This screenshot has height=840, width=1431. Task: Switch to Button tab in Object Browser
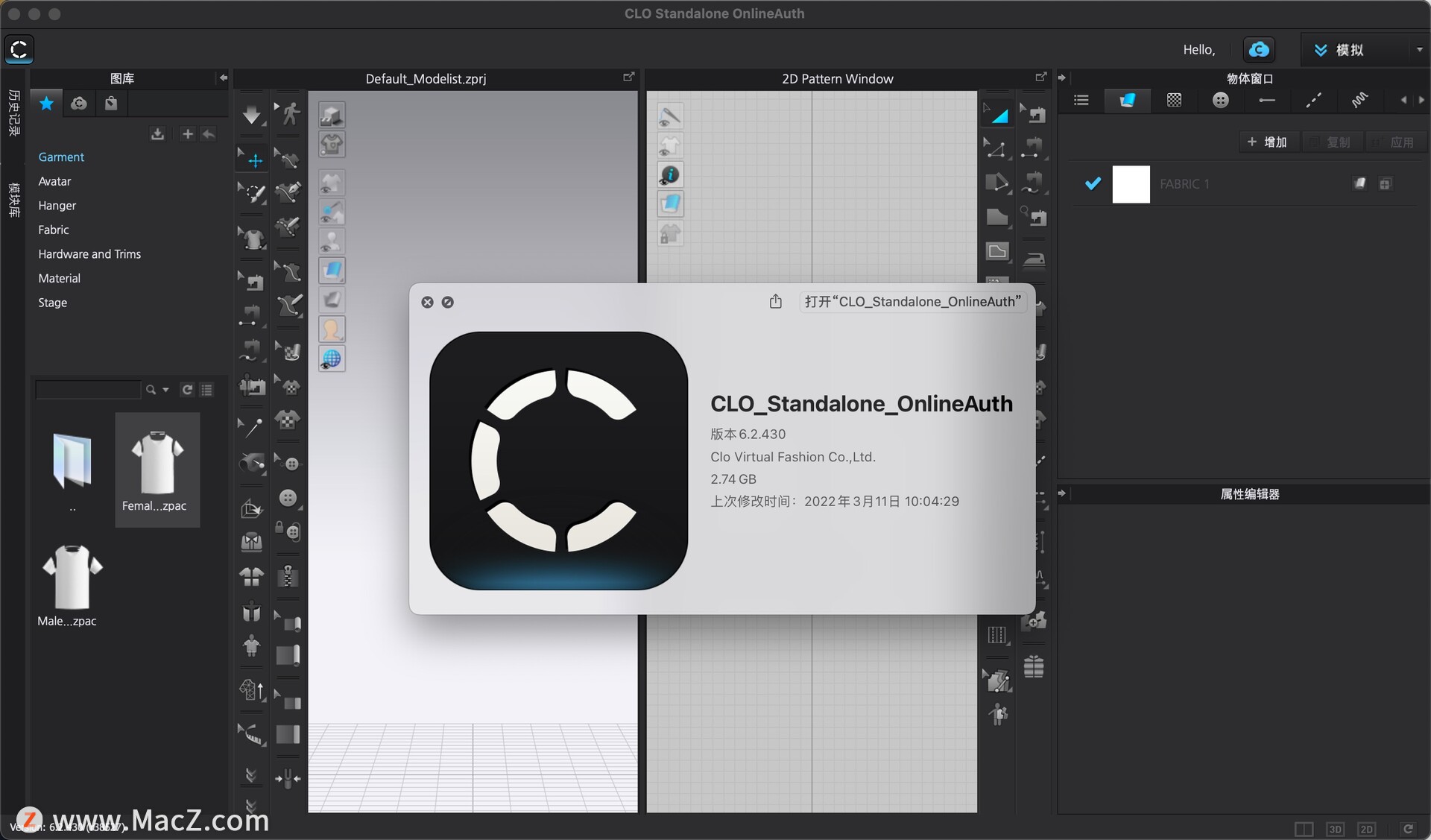click(1220, 100)
